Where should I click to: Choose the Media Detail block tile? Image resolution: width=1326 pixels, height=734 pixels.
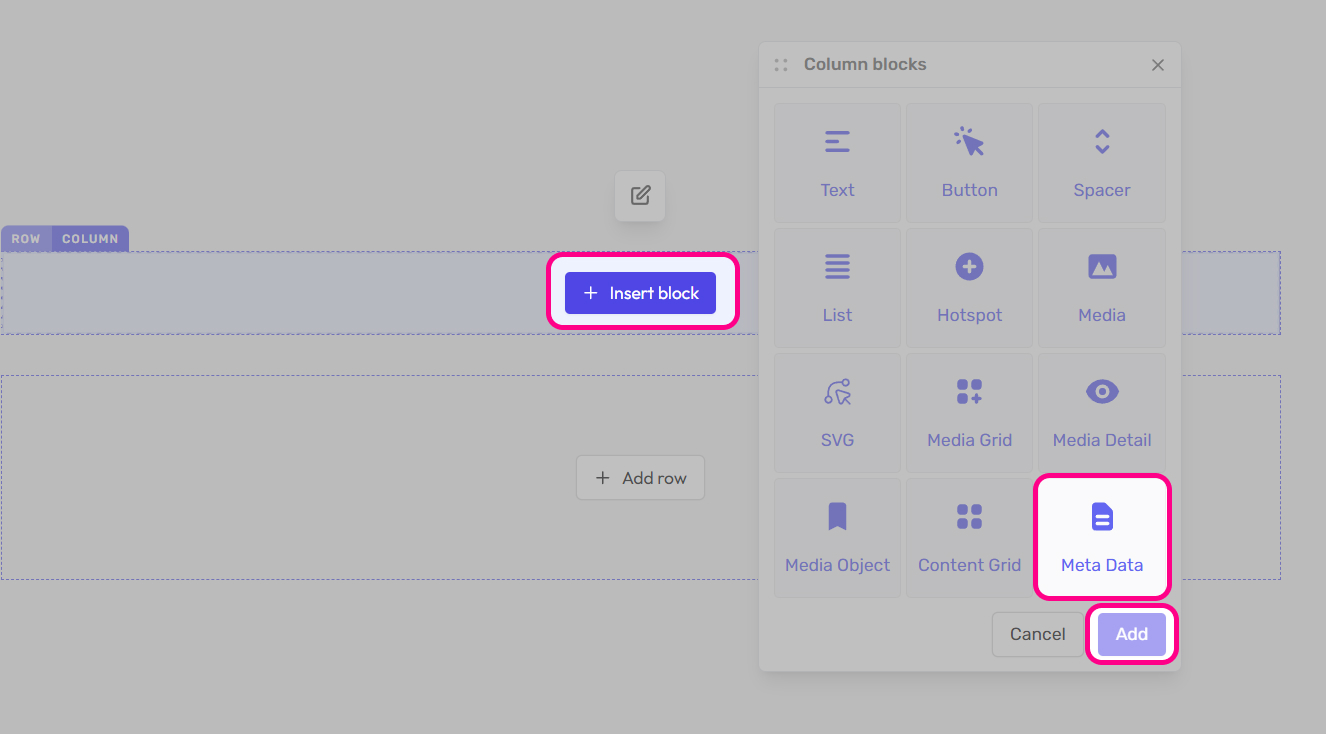pyautogui.click(x=1101, y=413)
